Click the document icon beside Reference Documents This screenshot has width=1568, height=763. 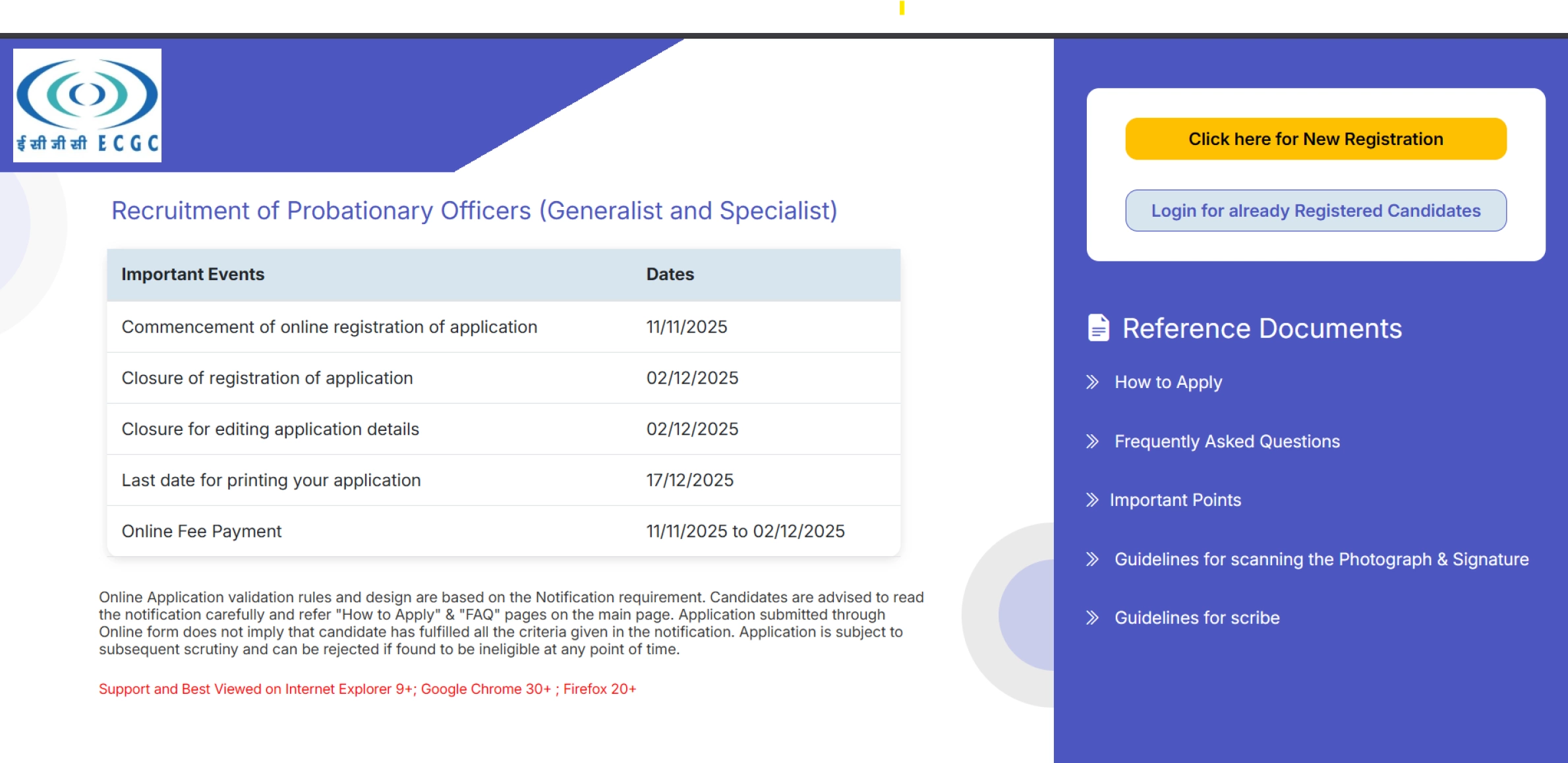click(x=1097, y=327)
